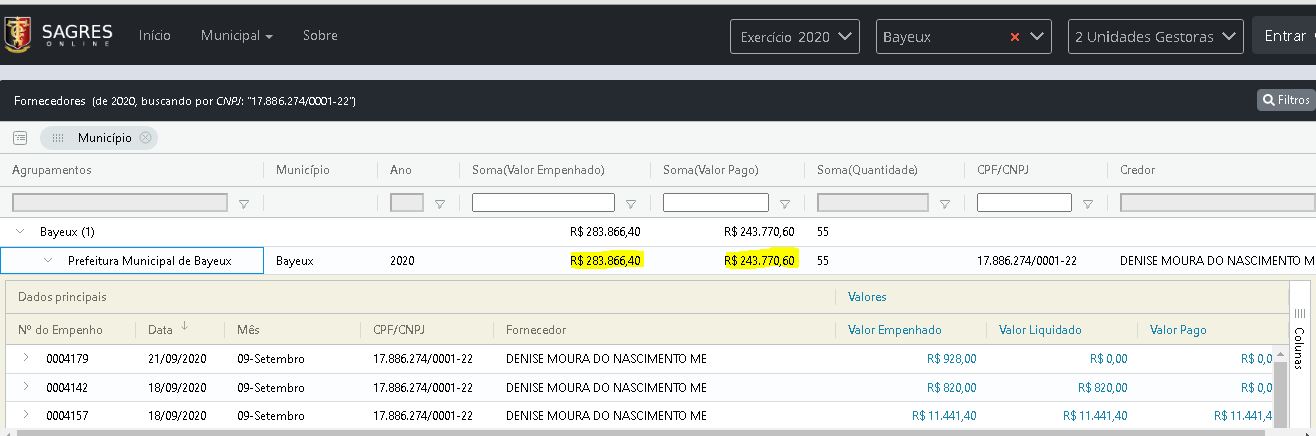Sort by the Data column header
This screenshot has width=1316, height=436.
pyautogui.click(x=160, y=329)
